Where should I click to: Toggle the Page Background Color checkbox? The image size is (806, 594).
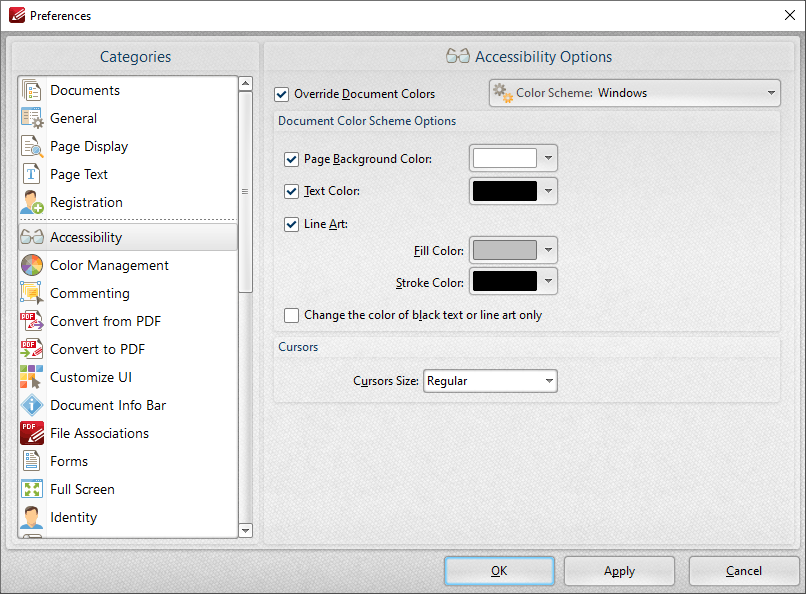(291, 159)
